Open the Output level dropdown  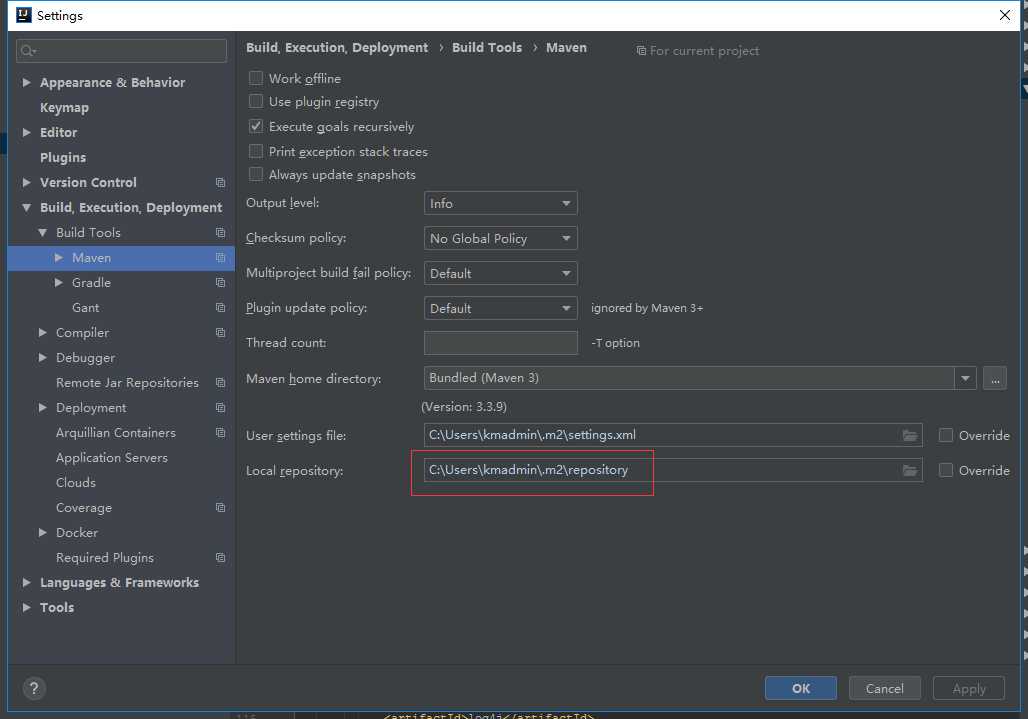pos(501,203)
